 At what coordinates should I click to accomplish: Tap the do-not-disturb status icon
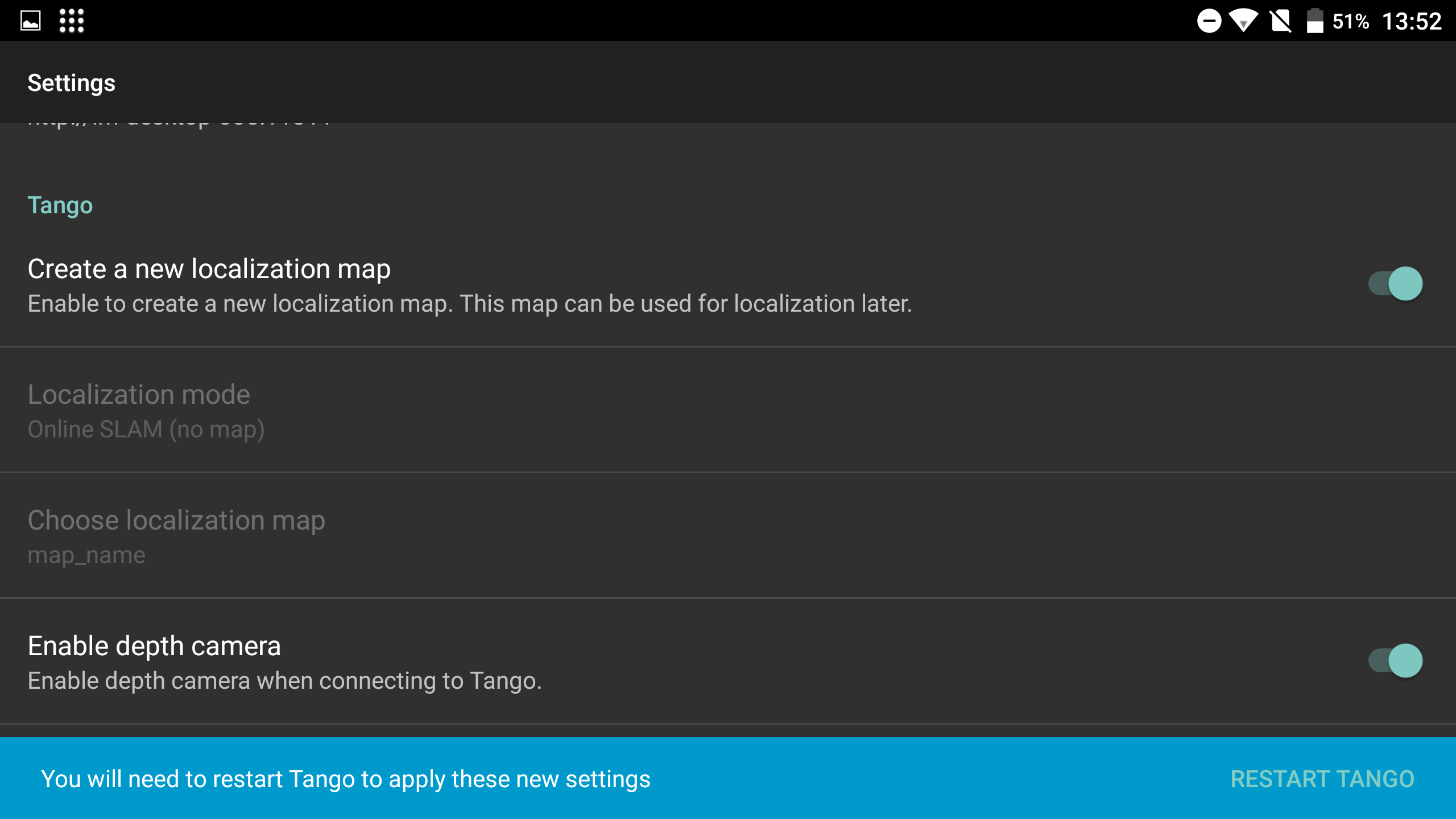point(1209,21)
